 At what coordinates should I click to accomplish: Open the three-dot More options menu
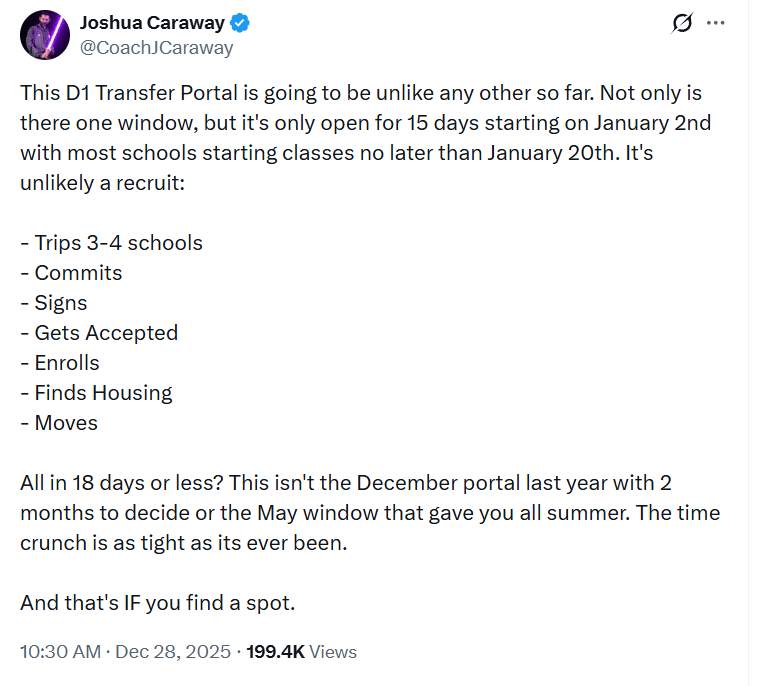[x=715, y=24]
